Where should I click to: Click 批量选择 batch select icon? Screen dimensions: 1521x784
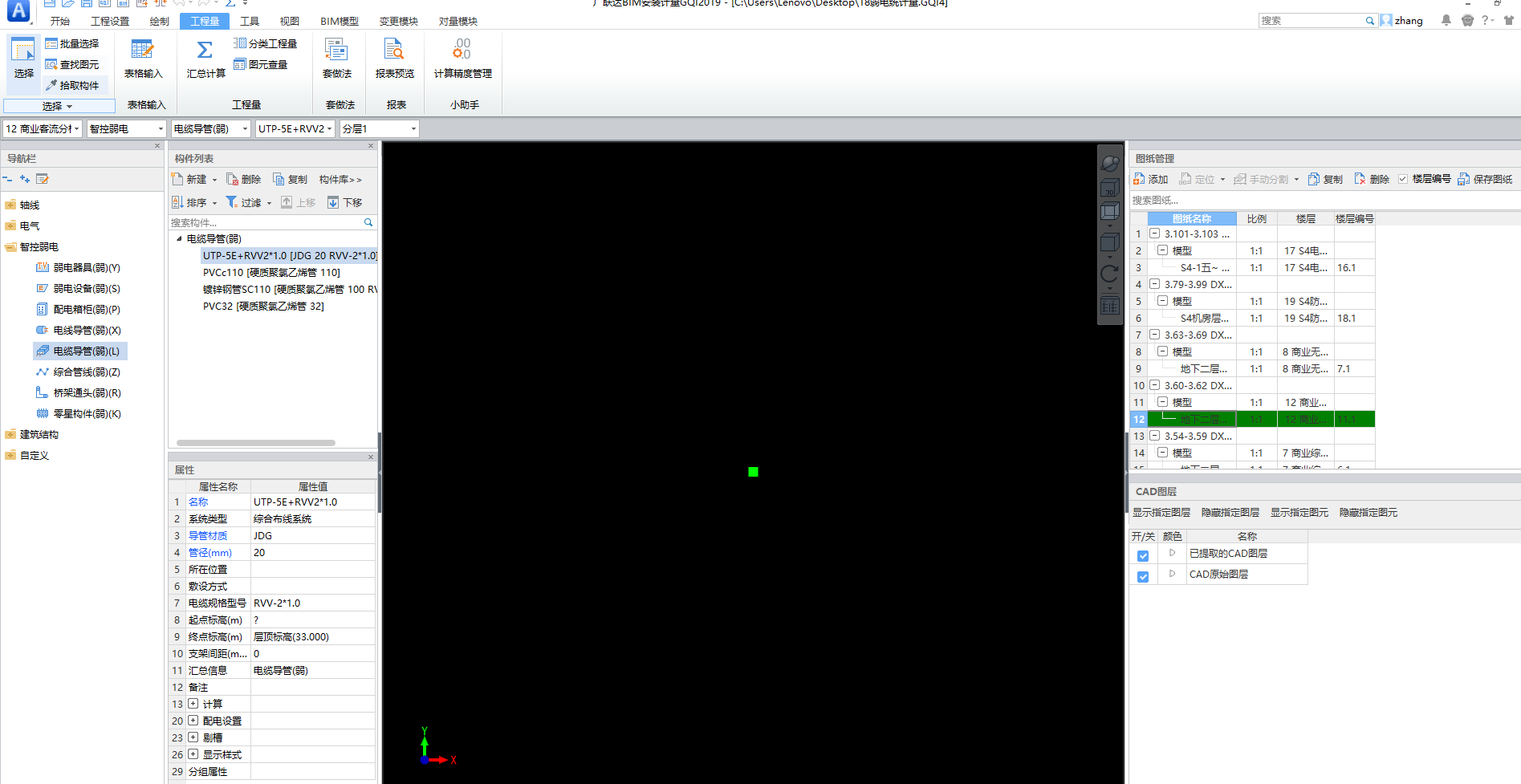coord(51,43)
